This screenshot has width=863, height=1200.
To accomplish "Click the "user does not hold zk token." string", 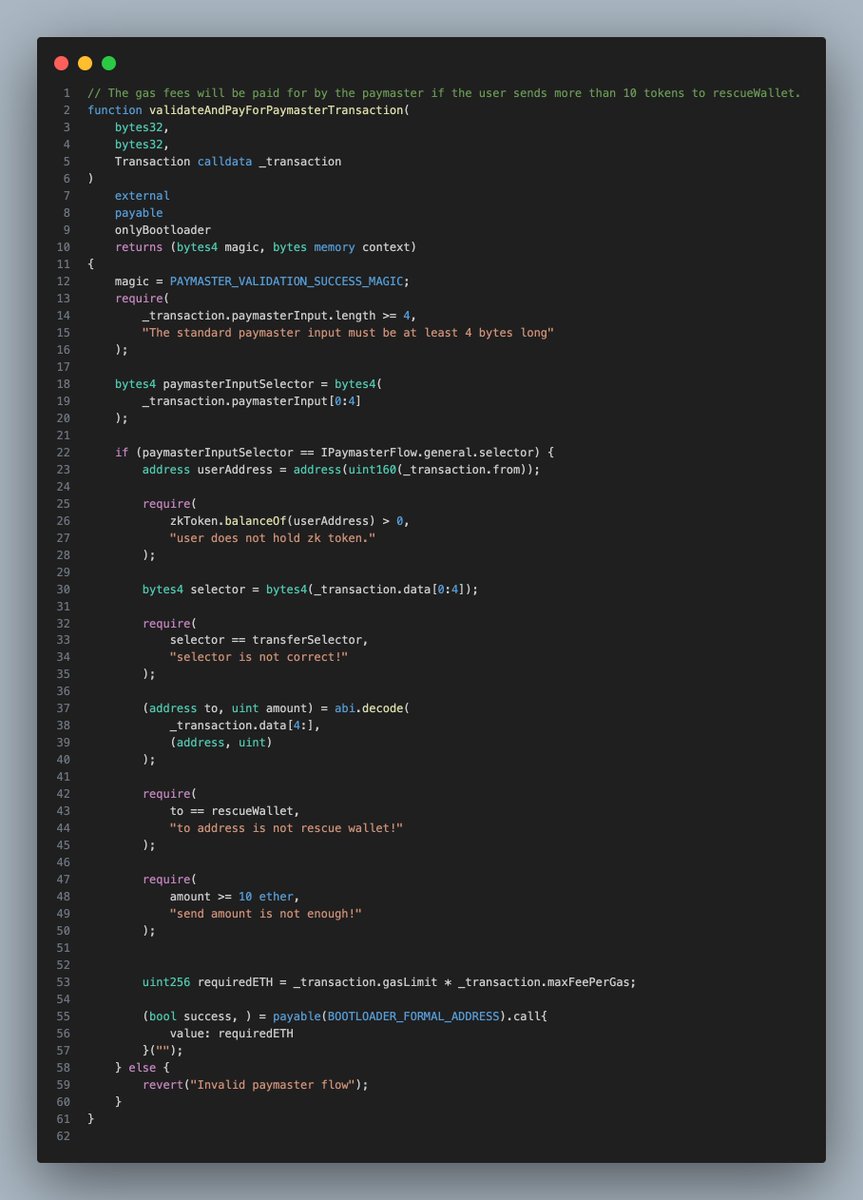I will pos(272,538).
